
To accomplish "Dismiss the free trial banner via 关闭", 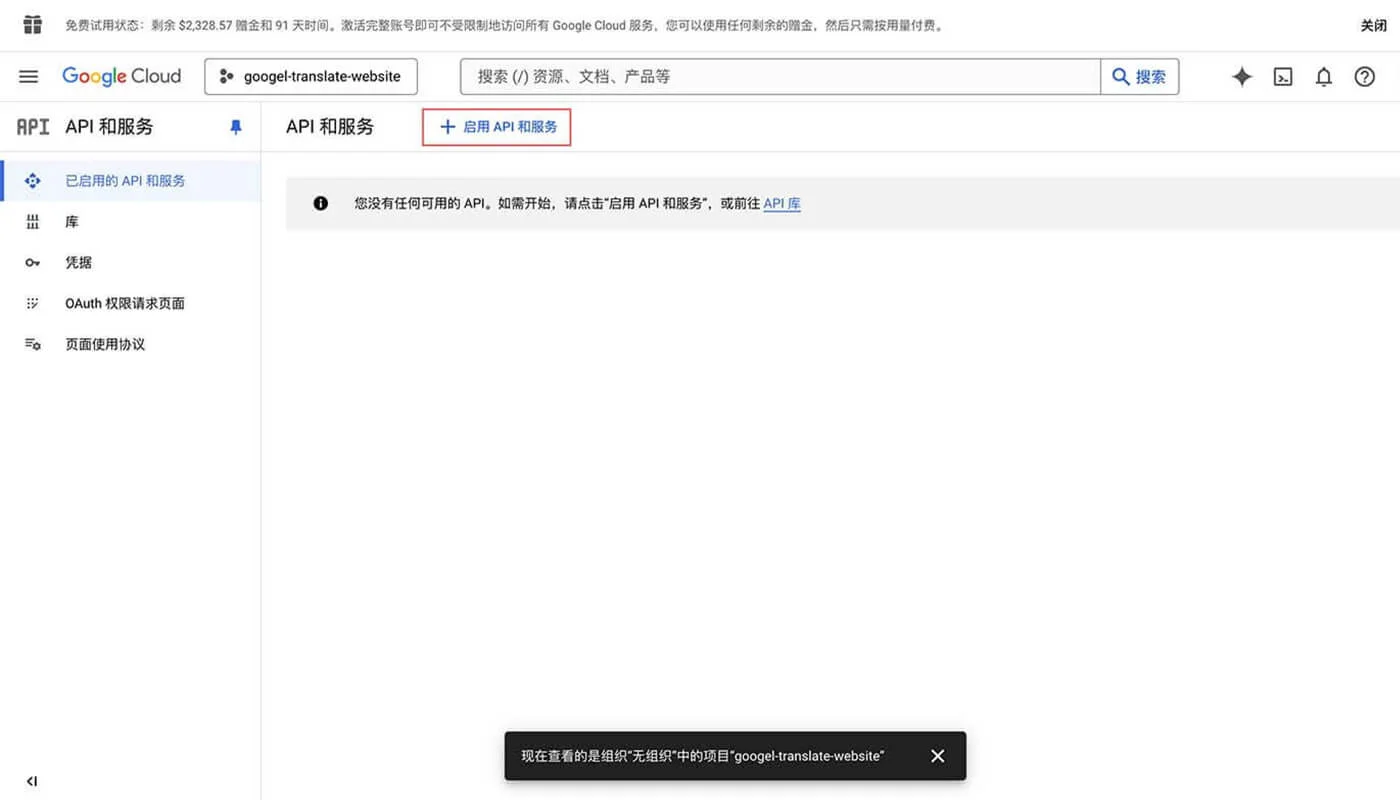I will (1375, 25).
